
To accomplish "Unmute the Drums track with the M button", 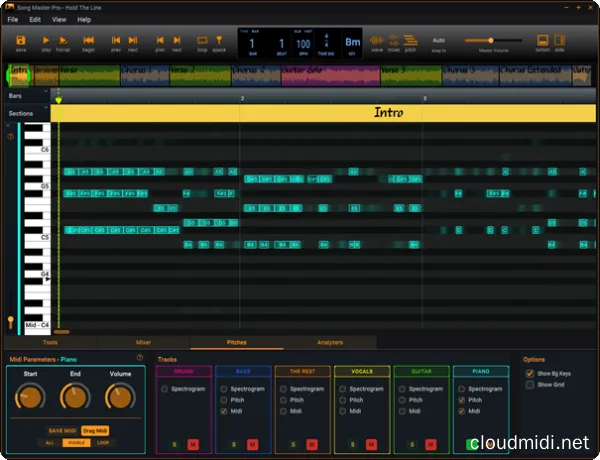I will click(193, 444).
